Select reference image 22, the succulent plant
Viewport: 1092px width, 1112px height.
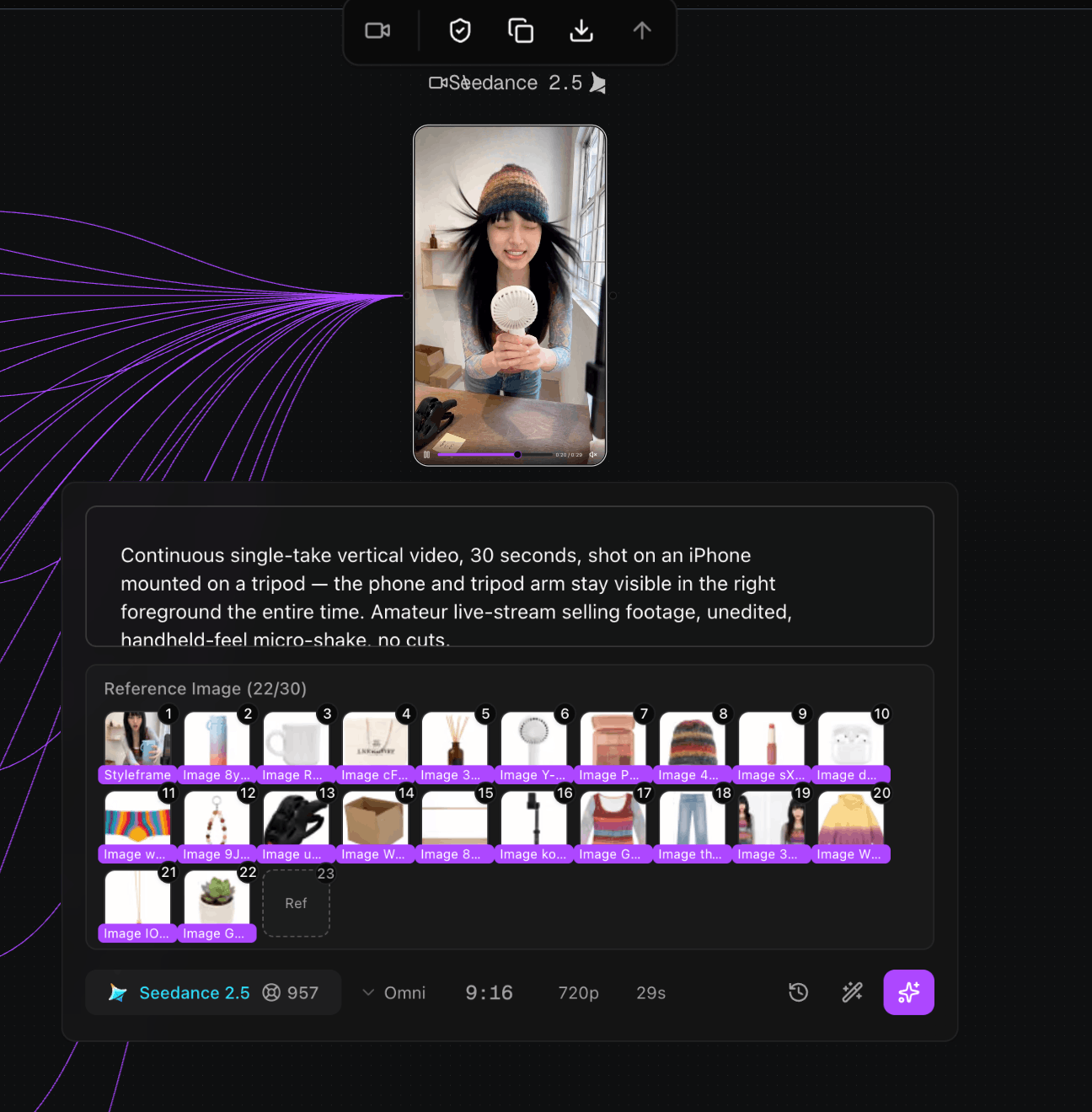pyautogui.click(x=217, y=905)
